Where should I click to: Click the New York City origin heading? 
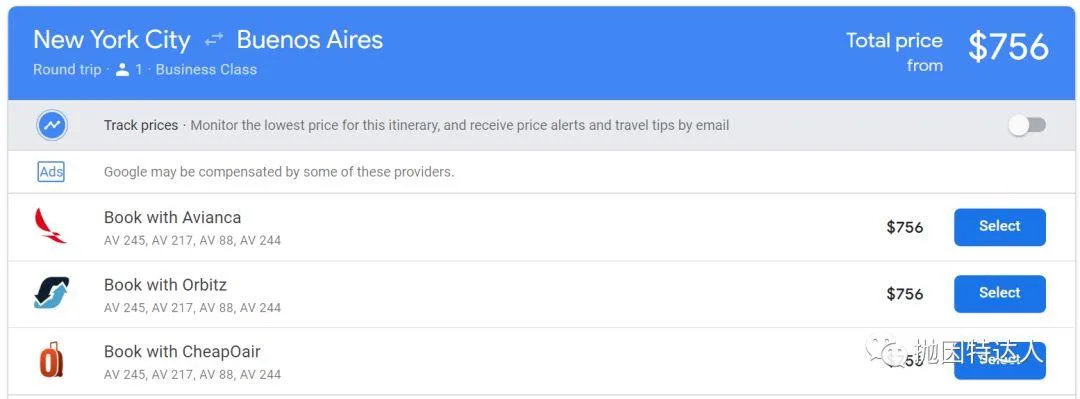(x=112, y=40)
